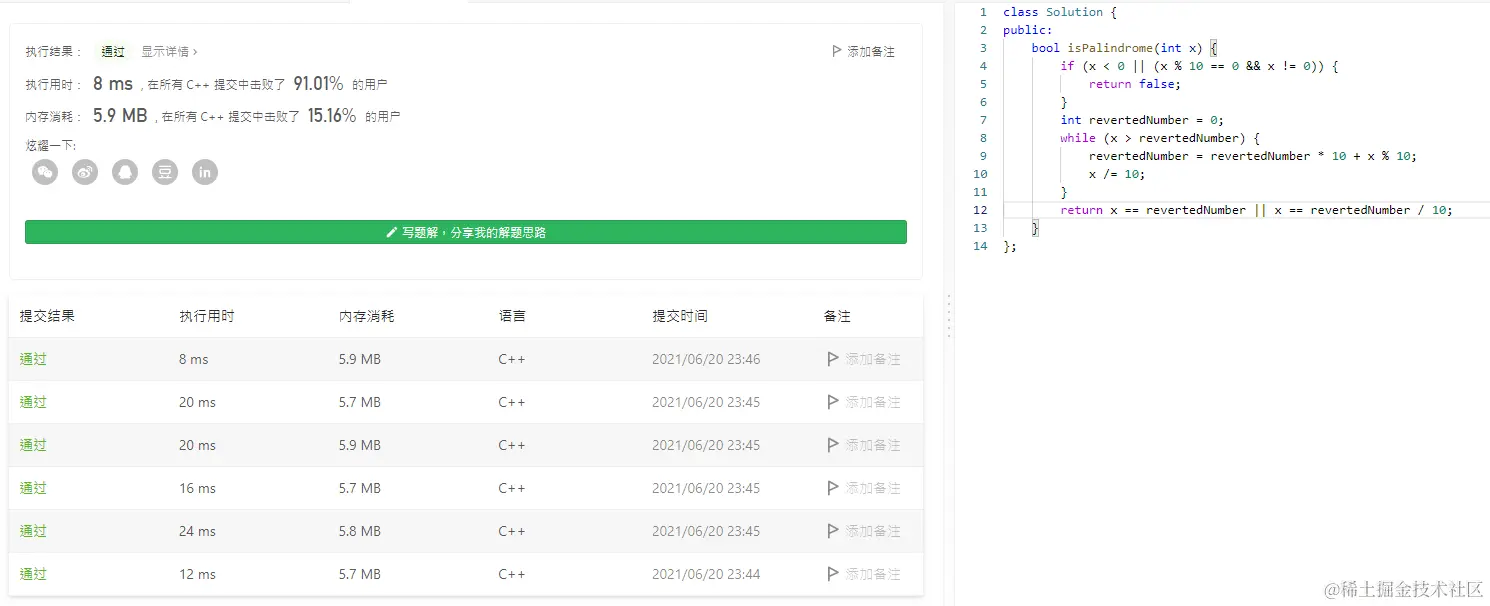Open the 通过 submission with 20 ms and 5.7 MB
This screenshot has width=1490, height=606.
tap(33, 402)
